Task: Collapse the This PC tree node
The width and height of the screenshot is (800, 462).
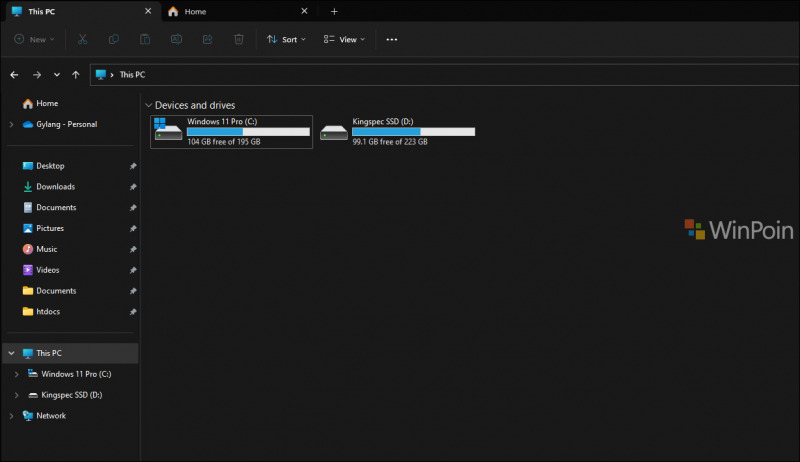Action: [11, 353]
